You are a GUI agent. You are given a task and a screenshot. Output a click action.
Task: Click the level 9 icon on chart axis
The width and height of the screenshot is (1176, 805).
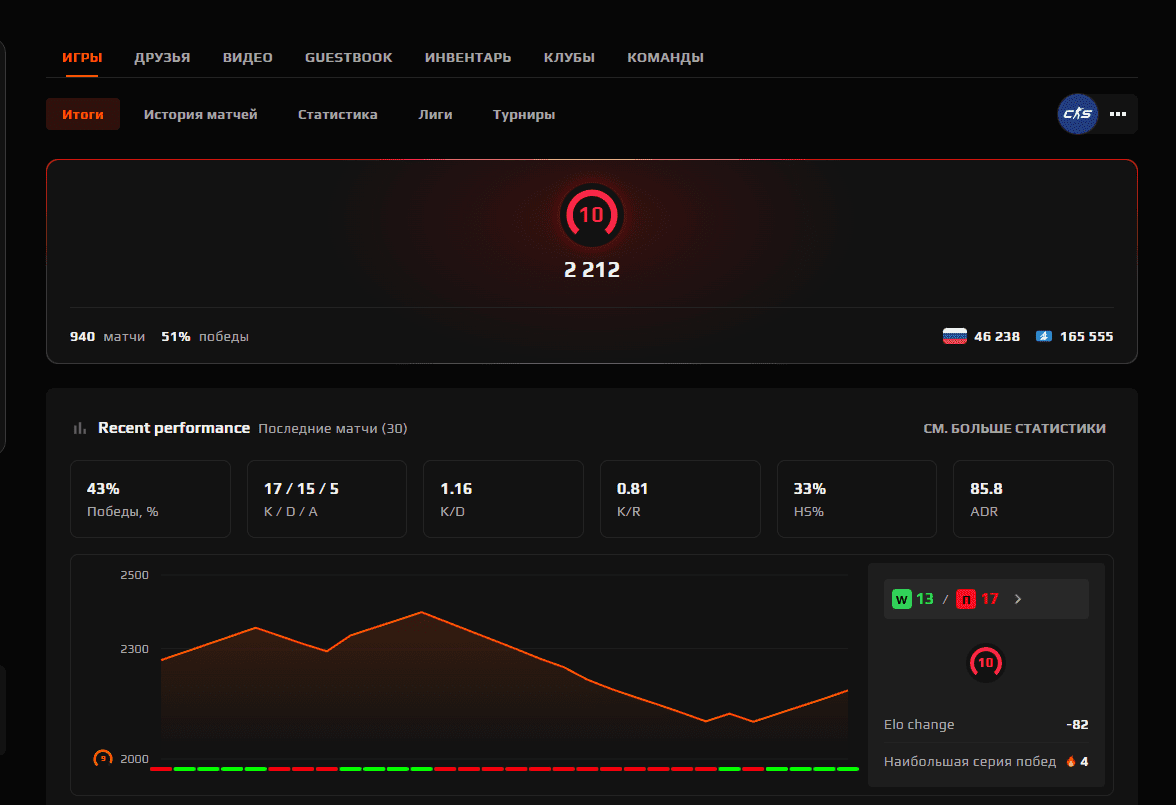(x=102, y=758)
